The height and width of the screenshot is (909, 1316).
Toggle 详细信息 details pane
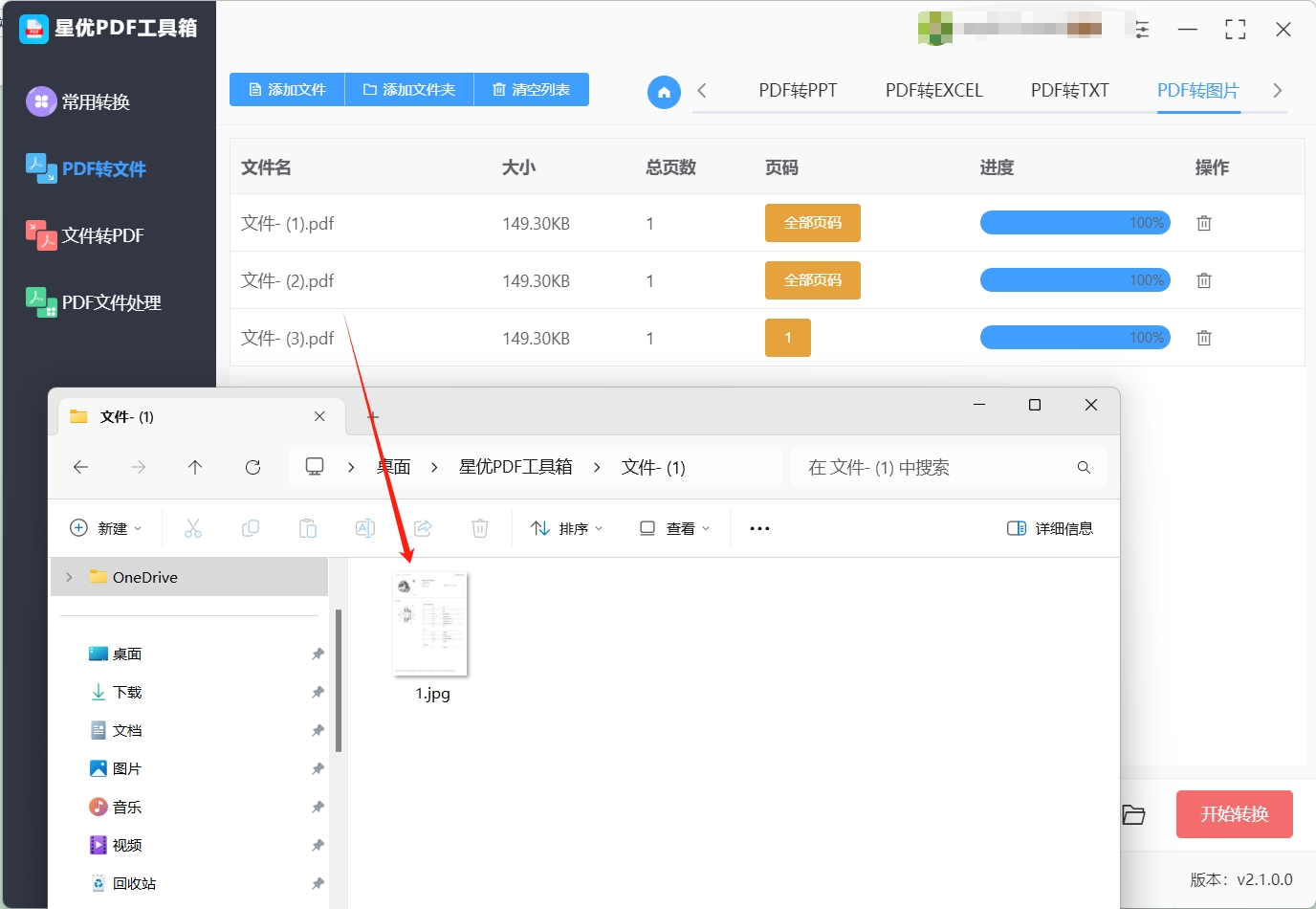click(1050, 528)
